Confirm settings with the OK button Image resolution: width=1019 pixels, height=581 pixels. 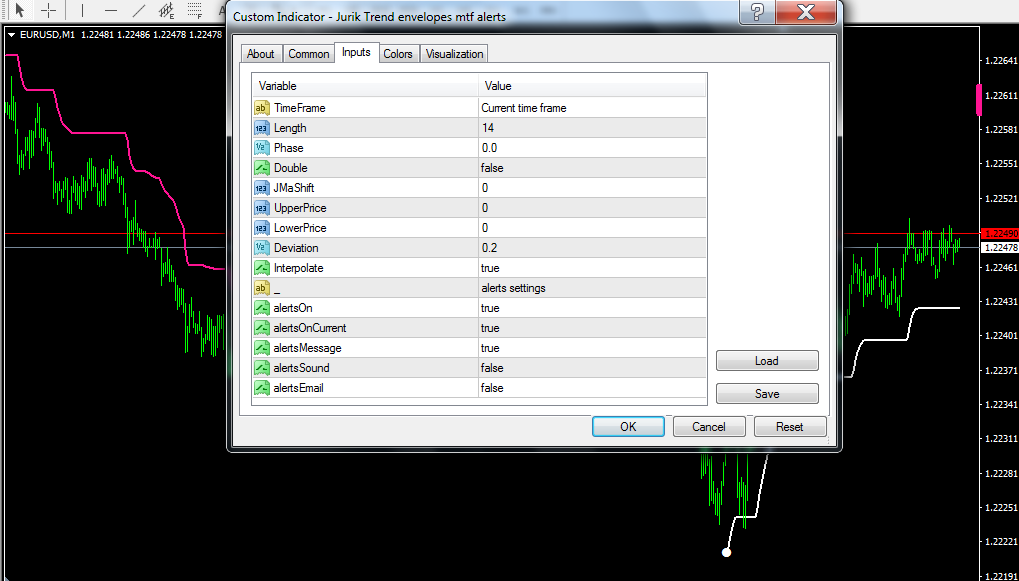point(628,427)
